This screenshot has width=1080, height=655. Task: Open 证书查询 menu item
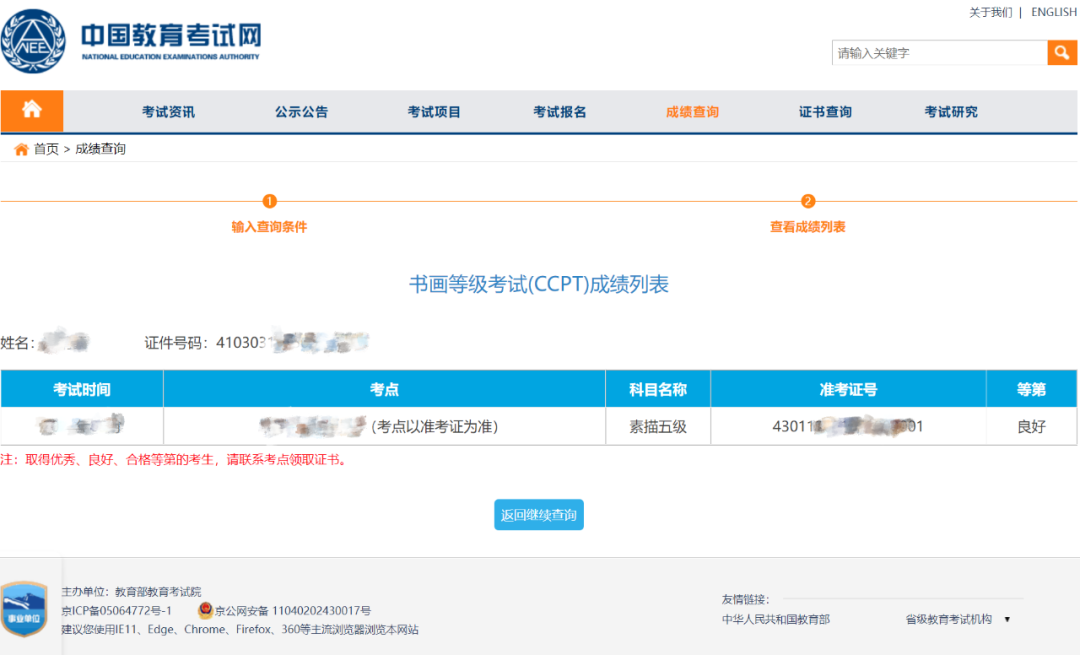[825, 112]
